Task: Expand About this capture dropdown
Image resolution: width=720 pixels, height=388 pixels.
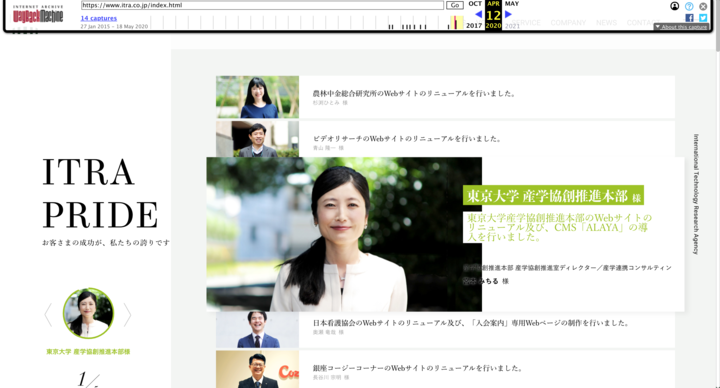Action: point(681,27)
